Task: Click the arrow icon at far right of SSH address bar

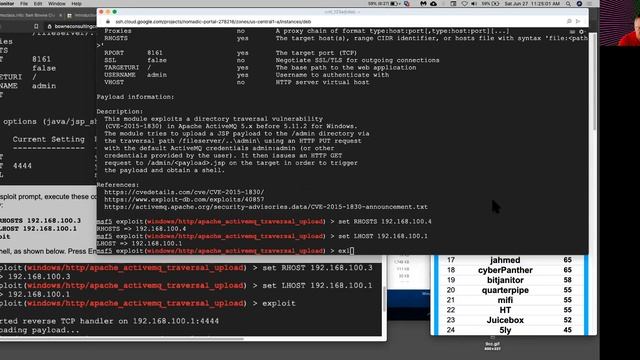Action: tap(578, 21)
